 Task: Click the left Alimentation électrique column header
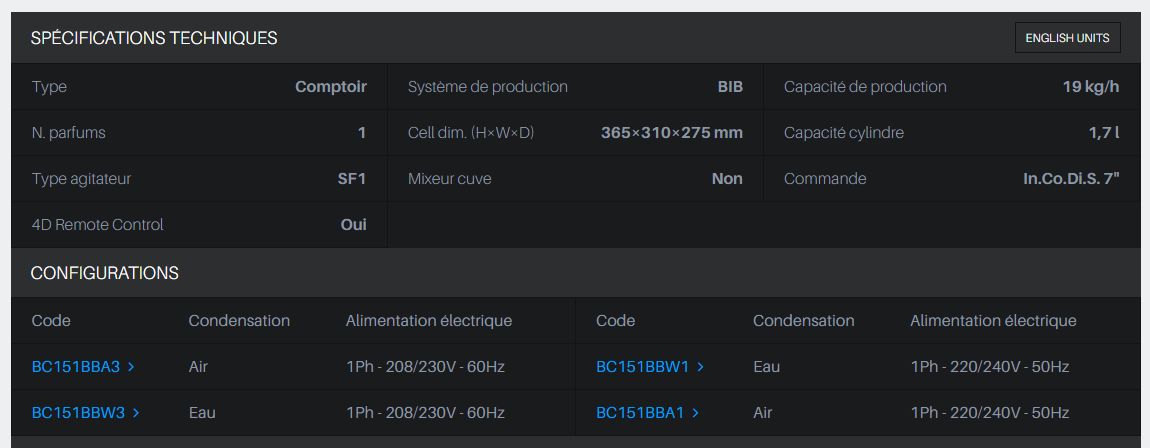pyautogui.click(x=428, y=321)
